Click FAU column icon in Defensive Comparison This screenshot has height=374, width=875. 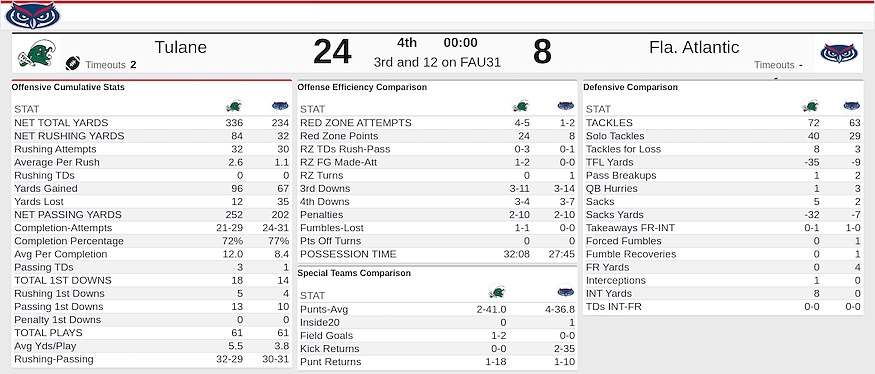point(851,106)
